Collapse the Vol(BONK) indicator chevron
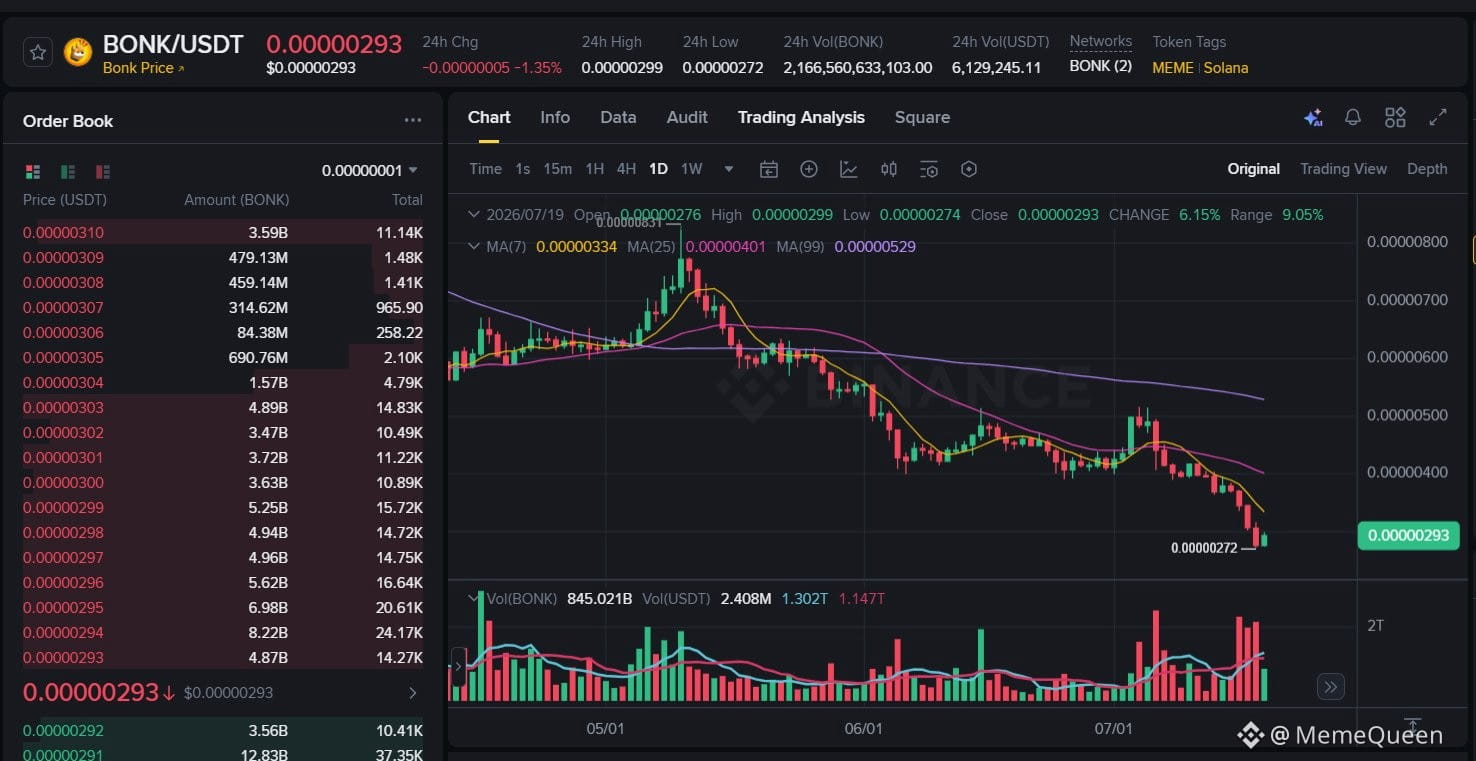The image size is (1476, 761). click(x=474, y=598)
